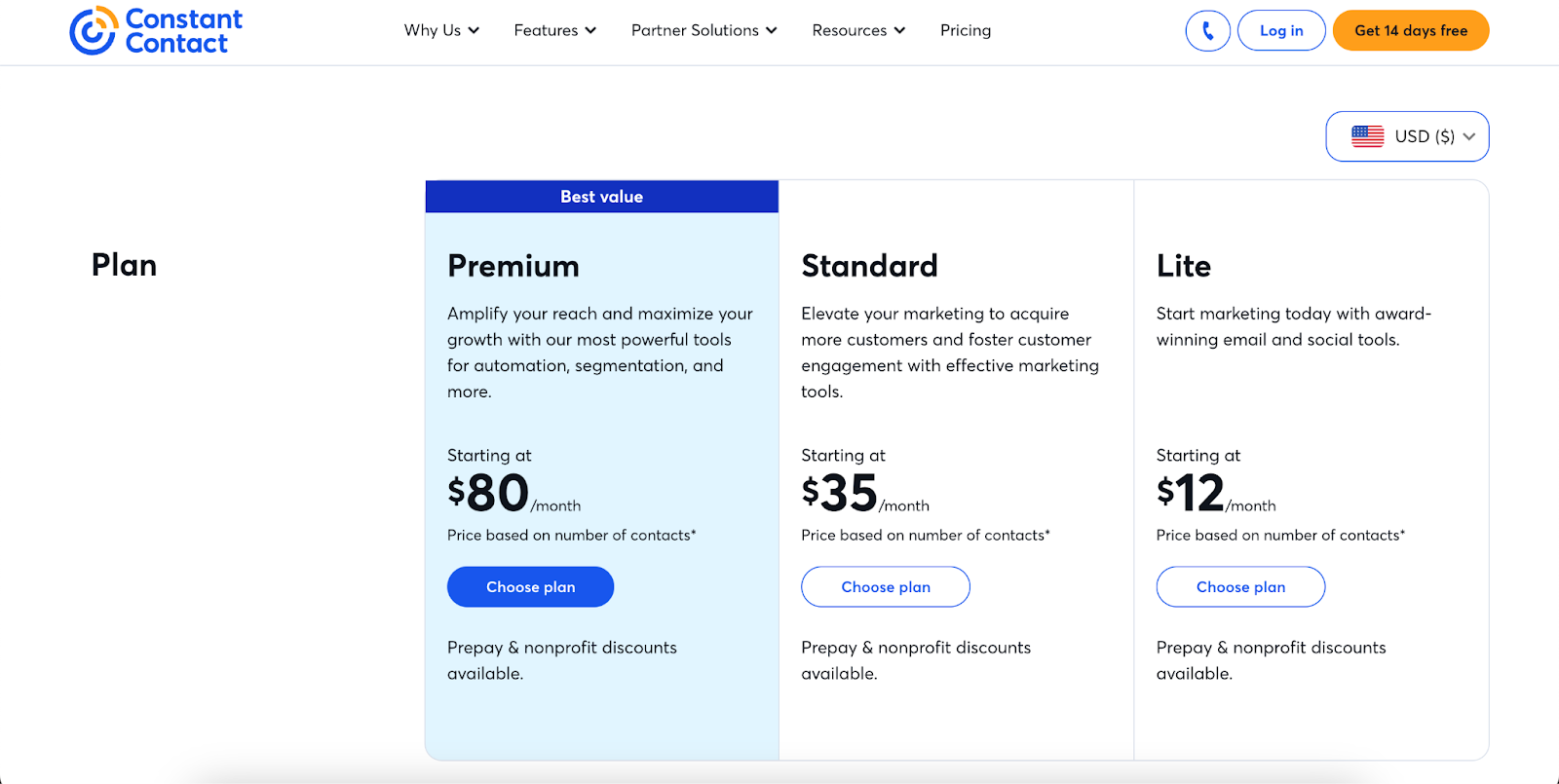The width and height of the screenshot is (1559, 784).
Task: Expand the Partner Solutions menu
Action: pos(703,30)
